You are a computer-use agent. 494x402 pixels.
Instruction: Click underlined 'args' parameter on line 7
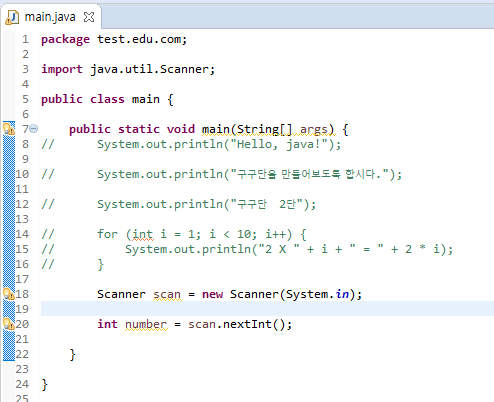pyautogui.click(x=314, y=130)
